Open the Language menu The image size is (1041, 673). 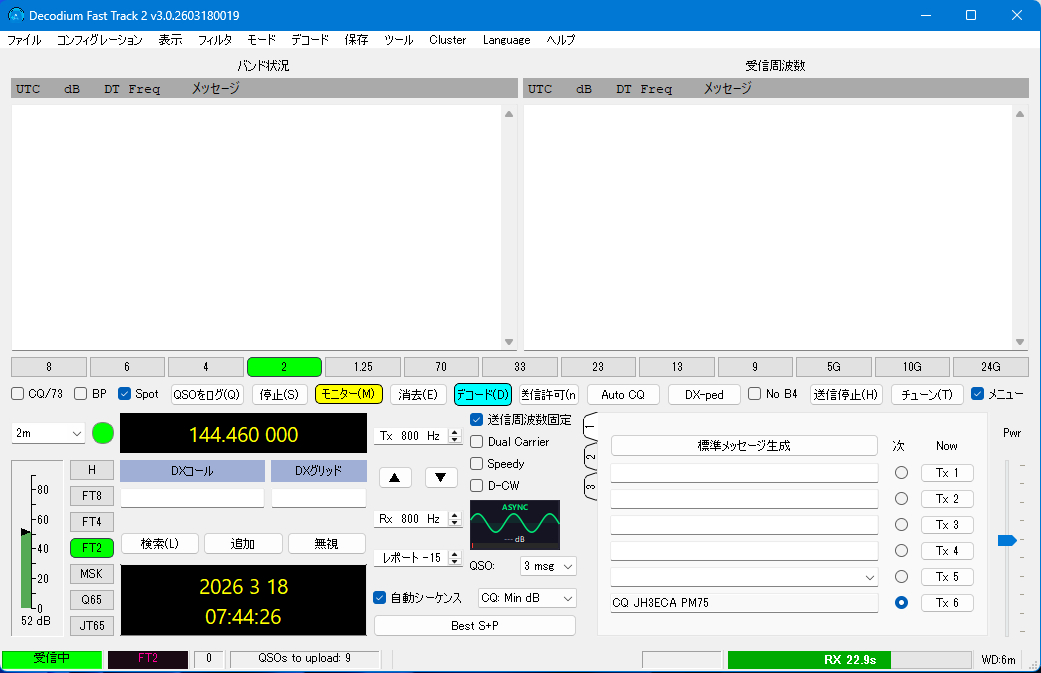click(506, 40)
